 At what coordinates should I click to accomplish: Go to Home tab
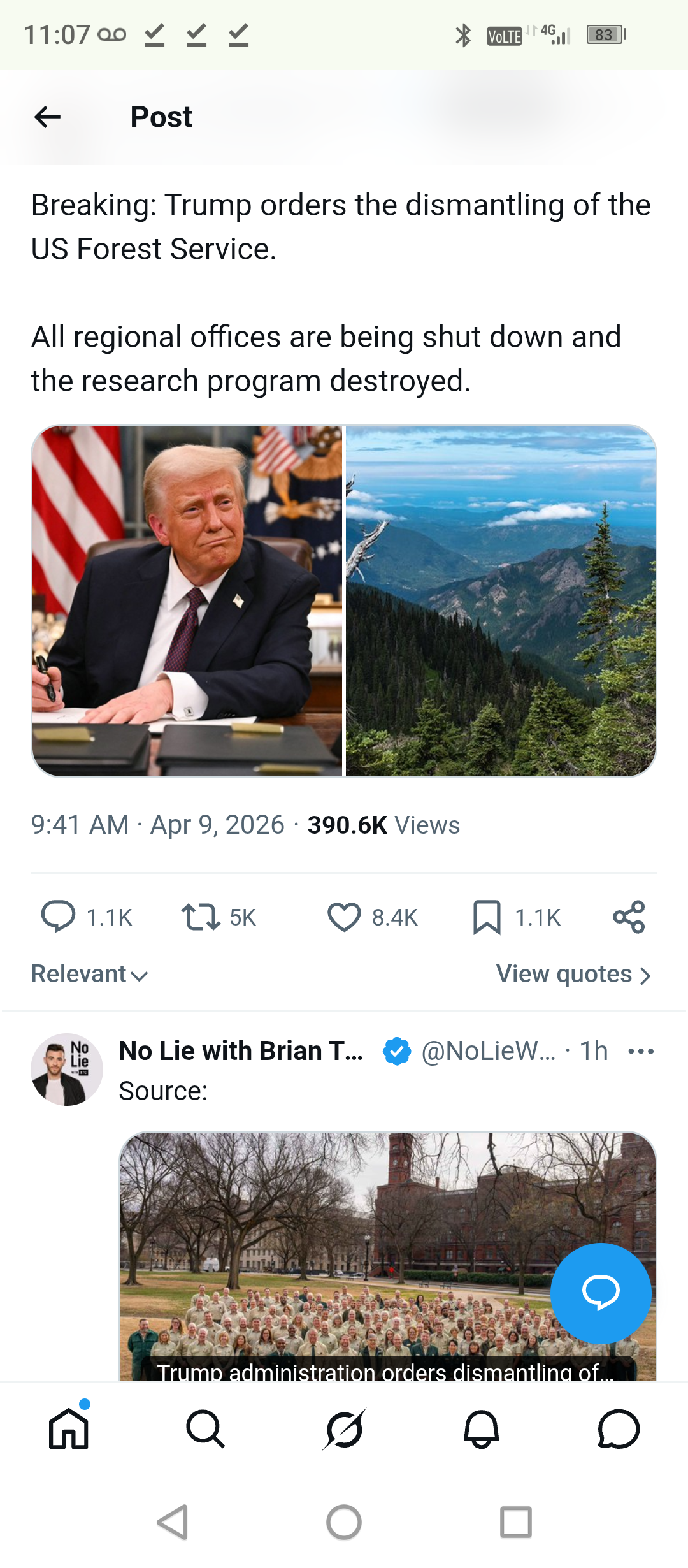click(69, 1429)
